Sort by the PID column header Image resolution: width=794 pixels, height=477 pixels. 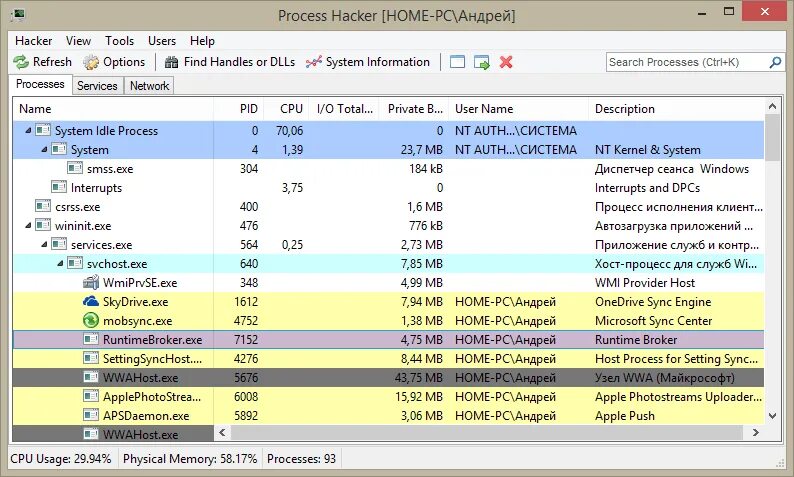click(x=239, y=109)
